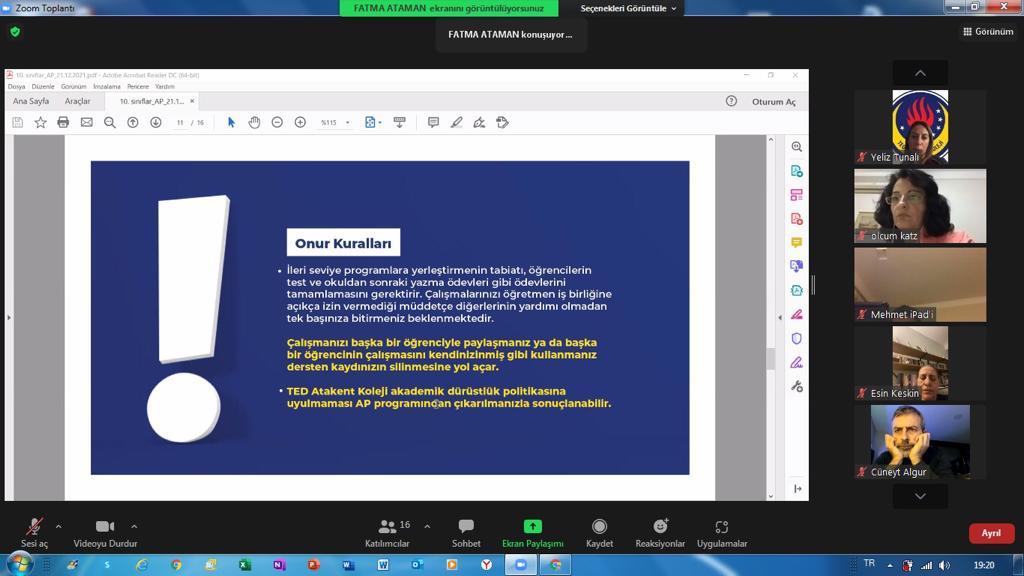The width and height of the screenshot is (1024, 576).
Task: Click the scrolling mode icon in Acrobat toolbar
Action: tap(400, 122)
